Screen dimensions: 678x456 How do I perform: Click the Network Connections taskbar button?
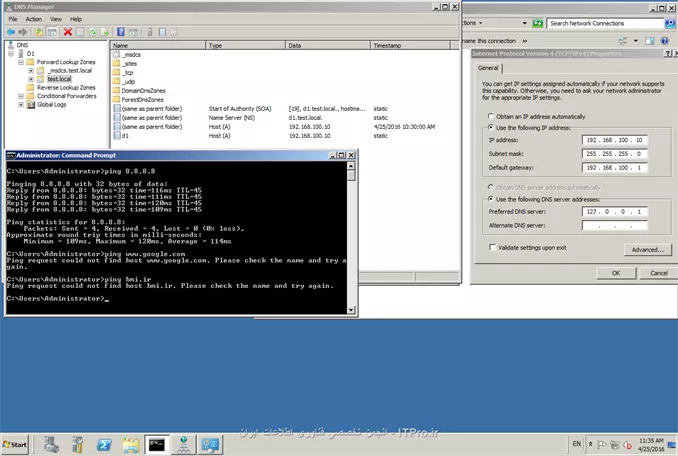(x=211, y=444)
